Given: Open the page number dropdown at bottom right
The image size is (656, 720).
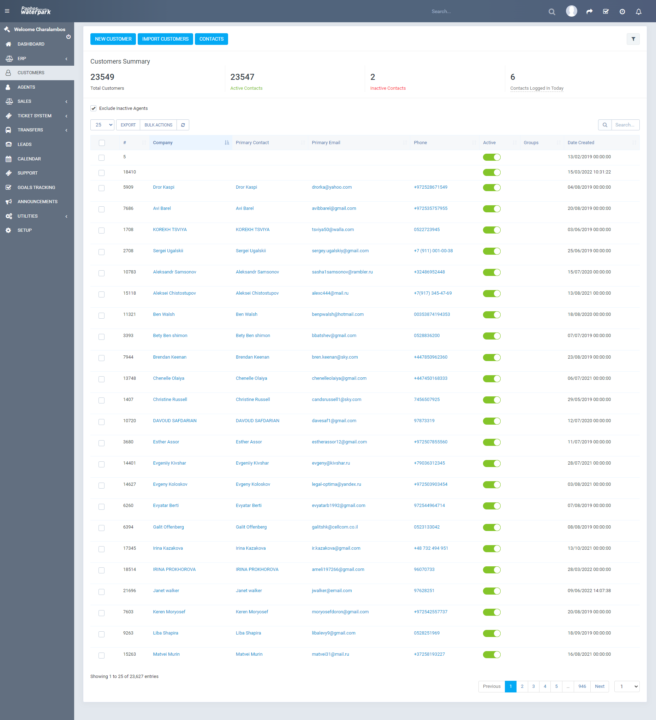Looking at the screenshot, I should 627,686.
